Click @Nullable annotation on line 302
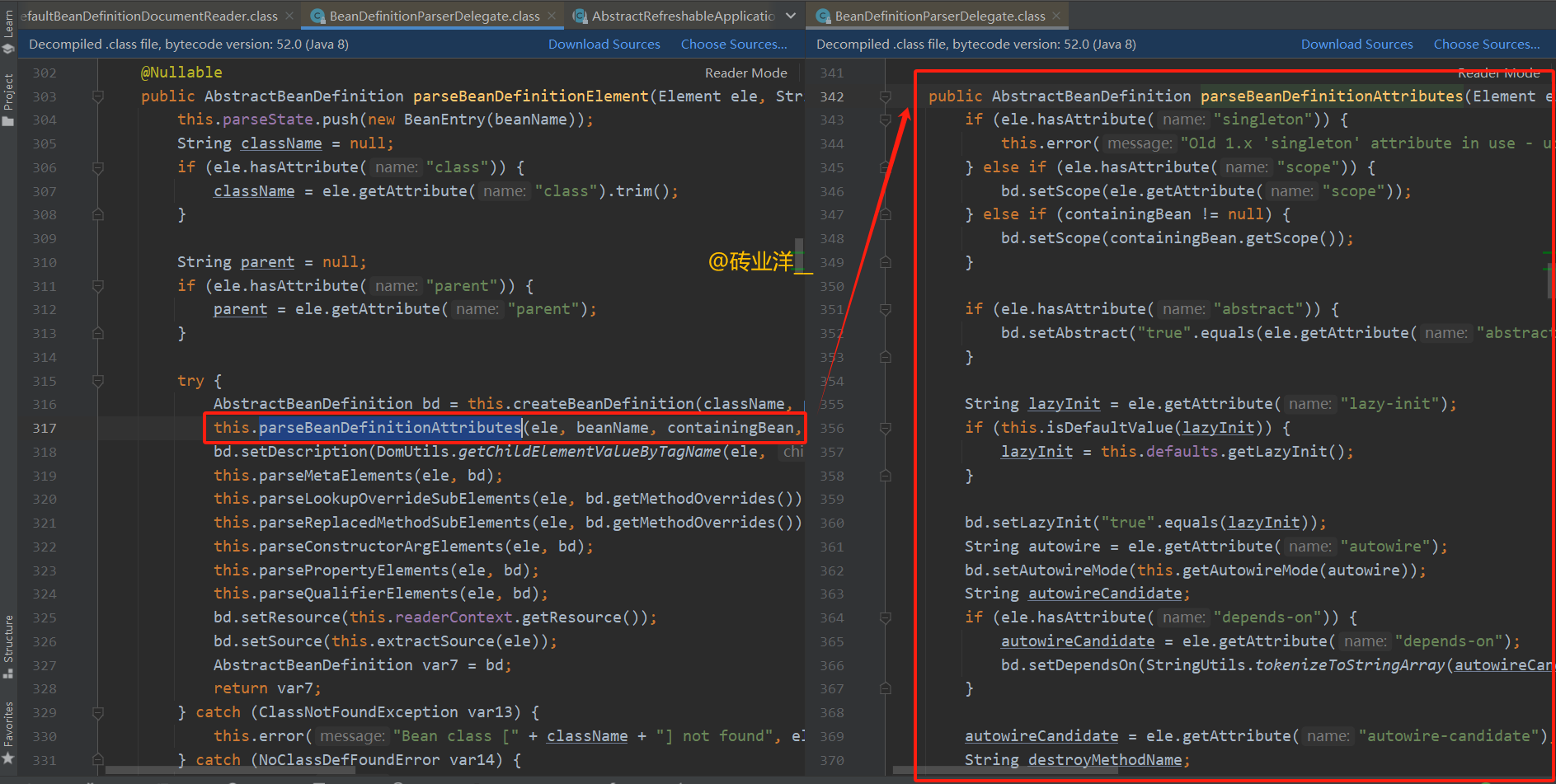 (x=181, y=73)
